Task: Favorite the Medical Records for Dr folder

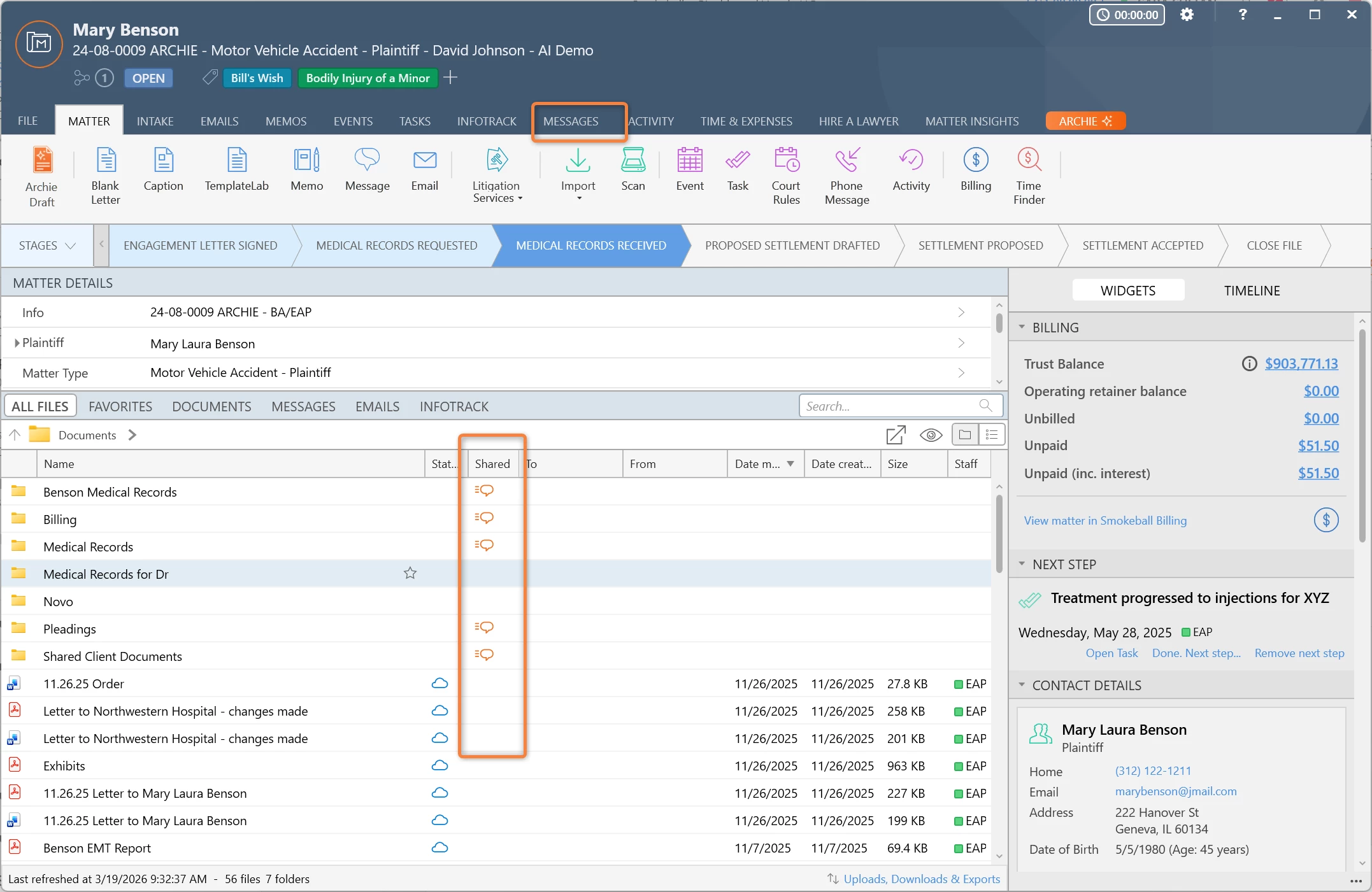Action: (410, 574)
